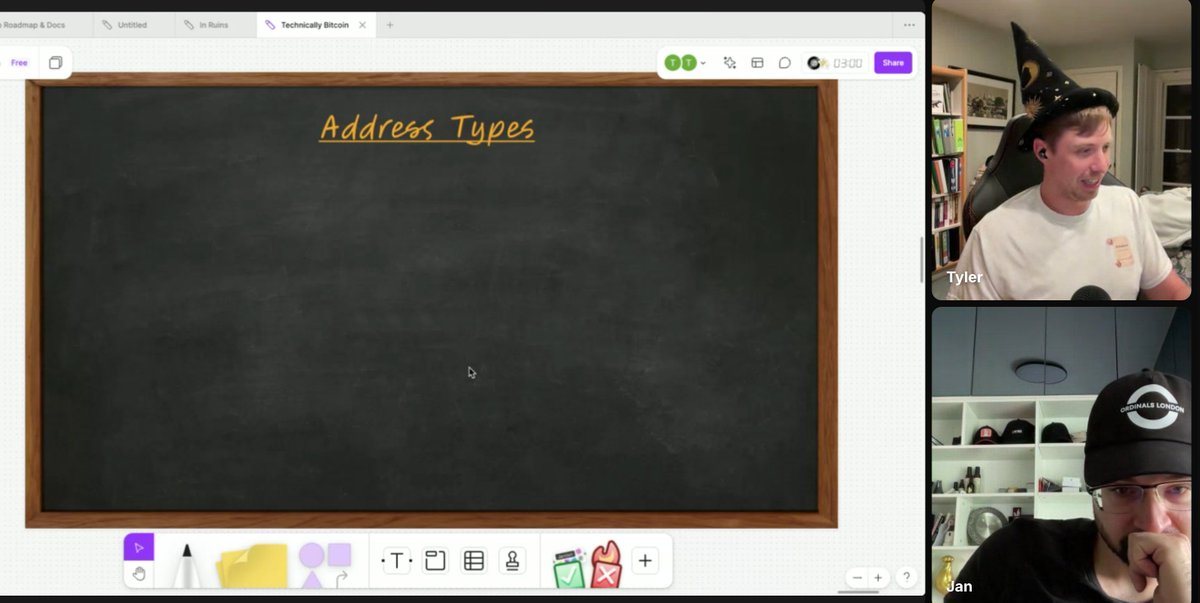Open the templates layout icon
Image resolution: width=1200 pixels, height=603 pixels.
pyautogui.click(x=757, y=63)
